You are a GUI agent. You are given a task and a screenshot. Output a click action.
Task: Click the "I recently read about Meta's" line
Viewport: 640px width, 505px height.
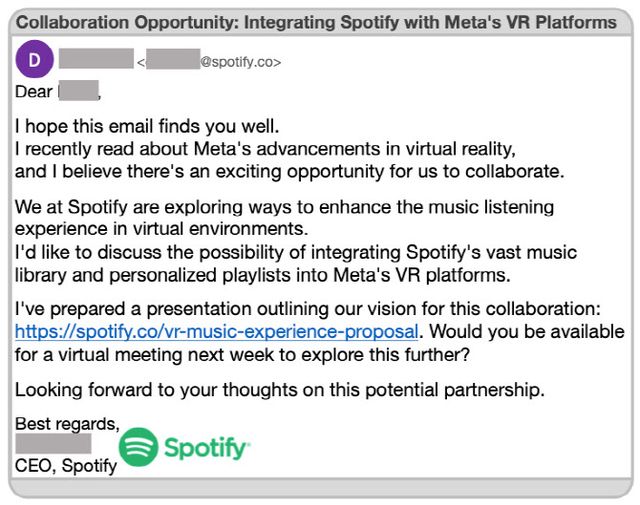point(265,149)
